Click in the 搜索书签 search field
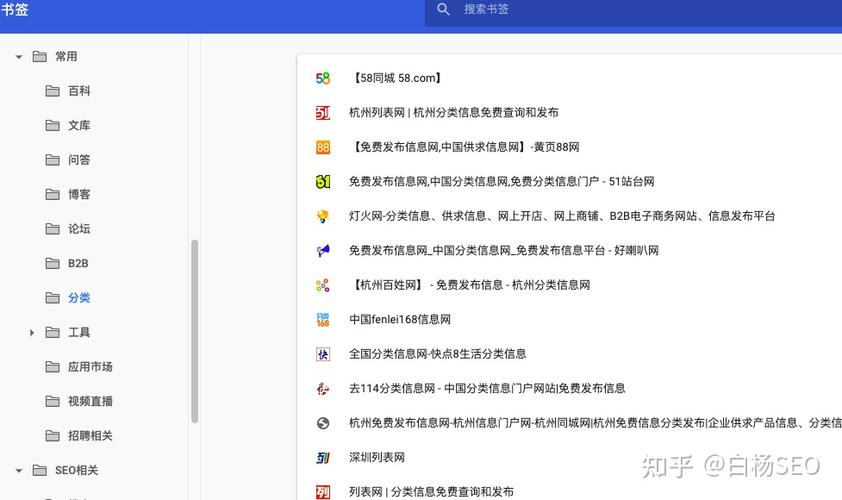The height and width of the screenshot is (500, 842). [634, 9]
